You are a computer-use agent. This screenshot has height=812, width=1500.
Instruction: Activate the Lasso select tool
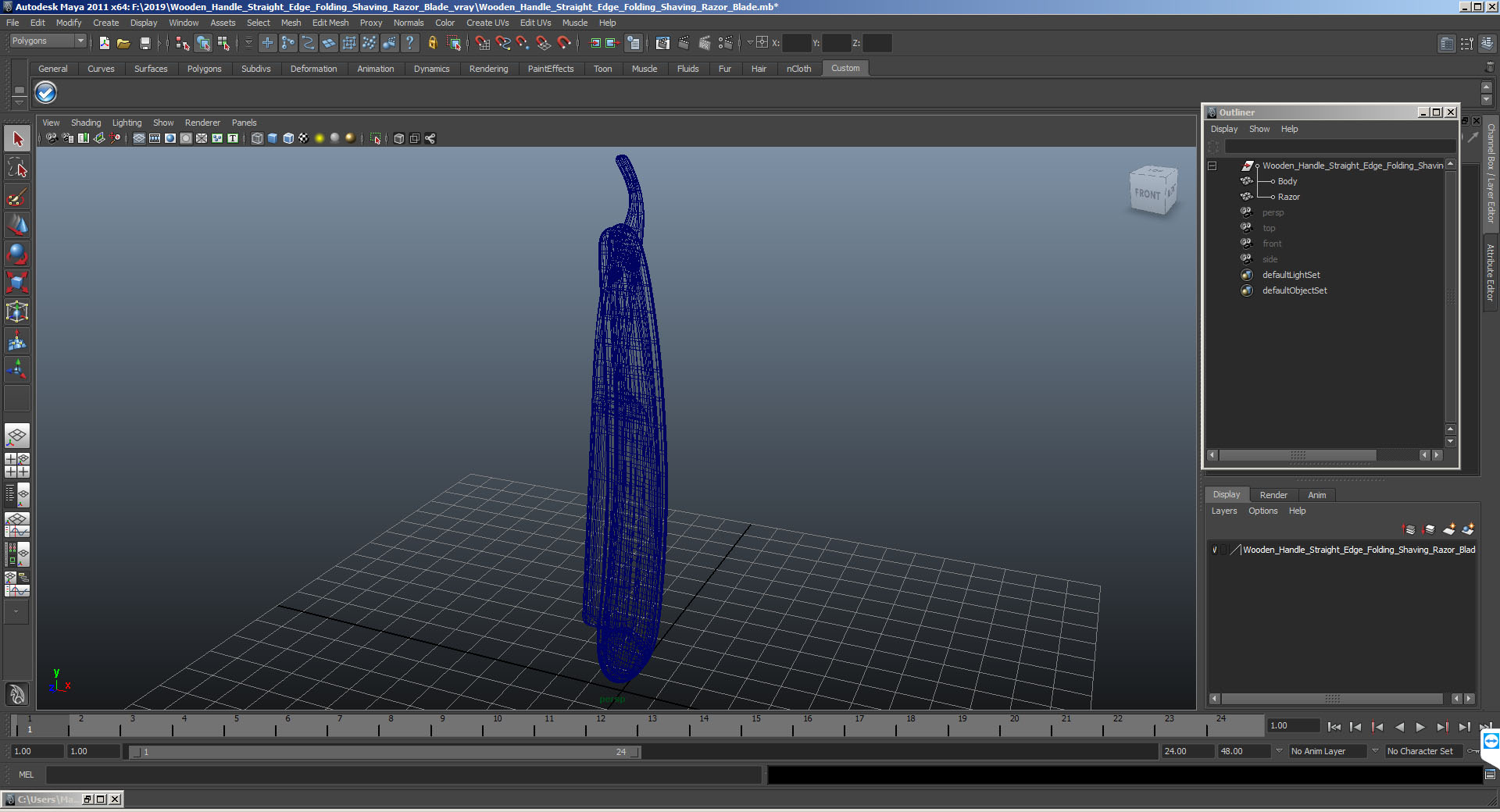tap(17, 168)
